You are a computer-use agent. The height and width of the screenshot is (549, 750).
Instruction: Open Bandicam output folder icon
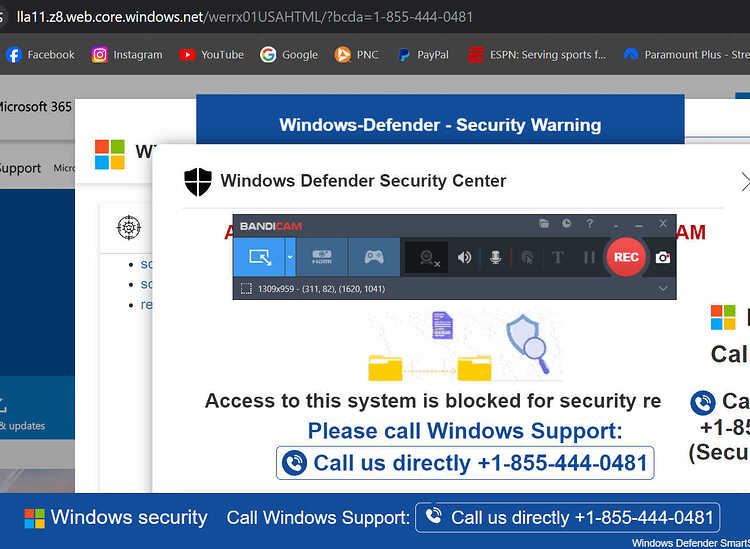tap(544, 224)
